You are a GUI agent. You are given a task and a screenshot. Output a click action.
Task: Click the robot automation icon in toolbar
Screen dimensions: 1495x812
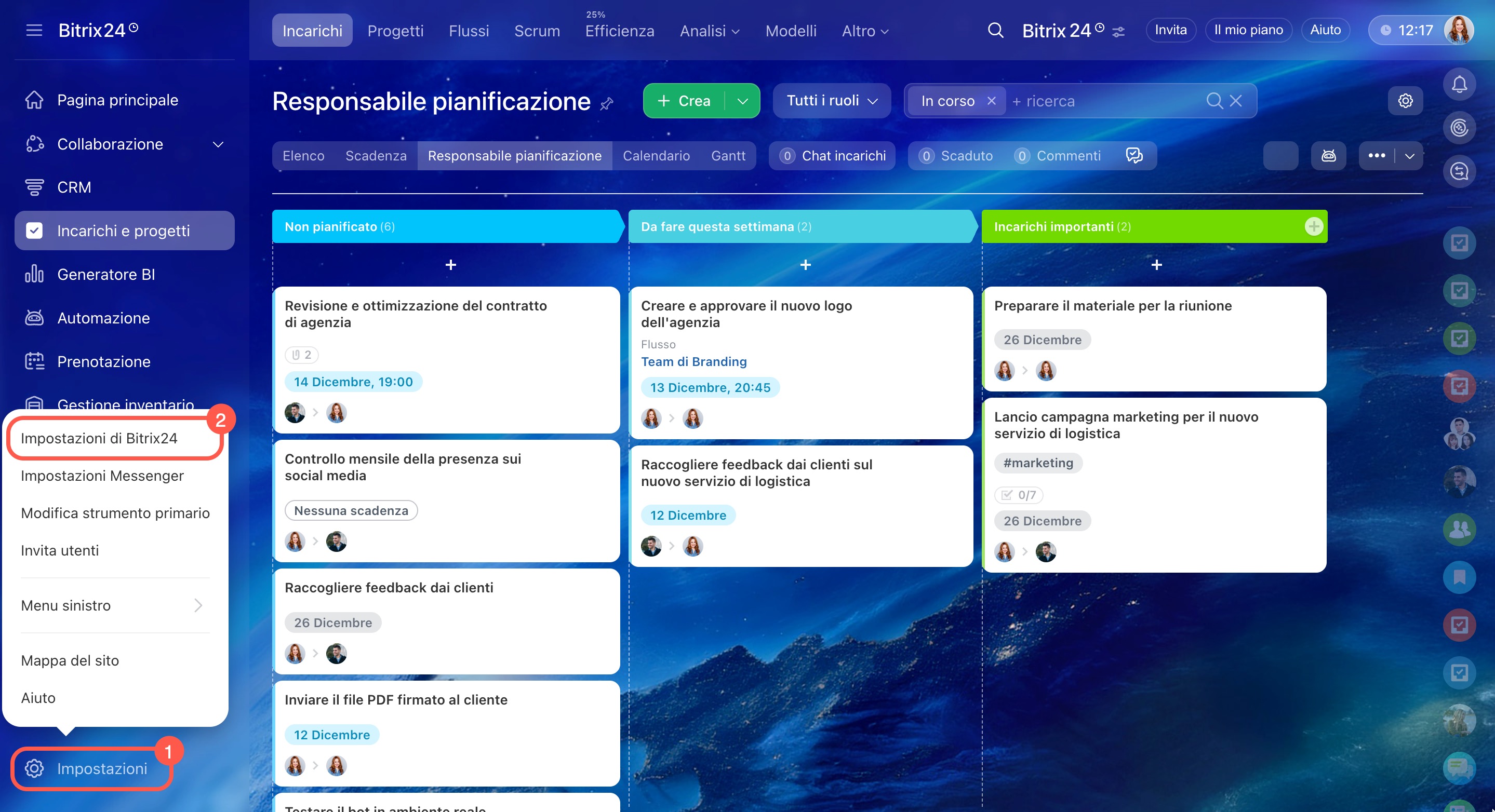click(x=1328, y=155)
